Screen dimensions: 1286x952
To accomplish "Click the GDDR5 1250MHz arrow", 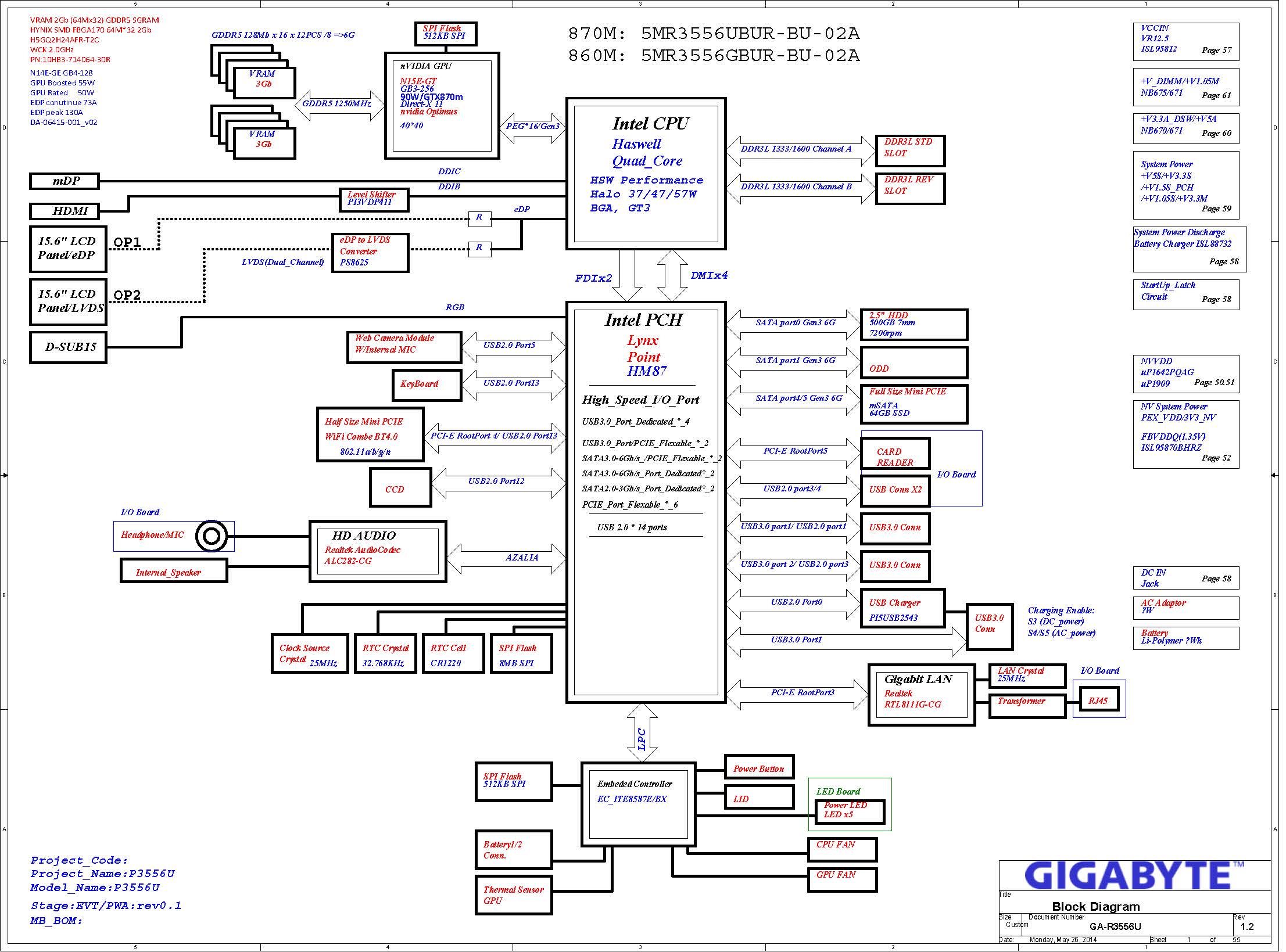I will coord(340,106).
